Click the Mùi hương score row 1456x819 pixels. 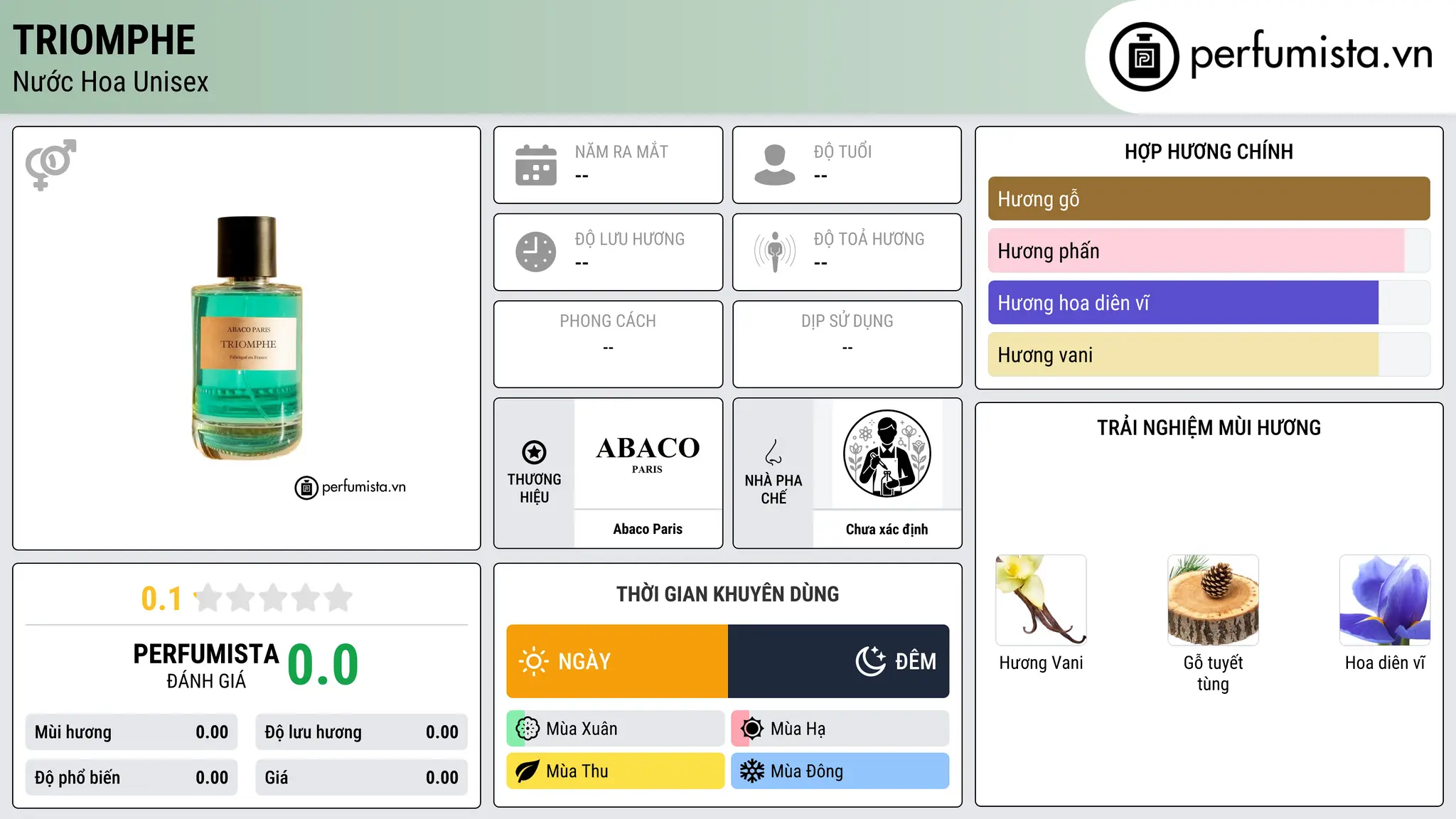[x=132, y=732]
